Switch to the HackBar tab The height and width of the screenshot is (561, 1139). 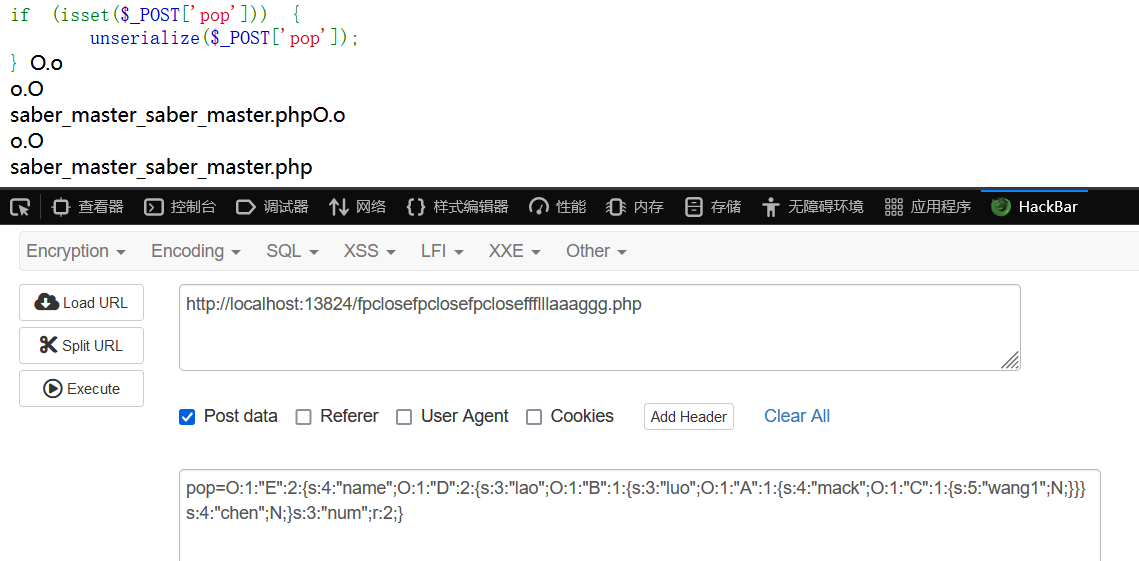click(x=1034, y=207)
